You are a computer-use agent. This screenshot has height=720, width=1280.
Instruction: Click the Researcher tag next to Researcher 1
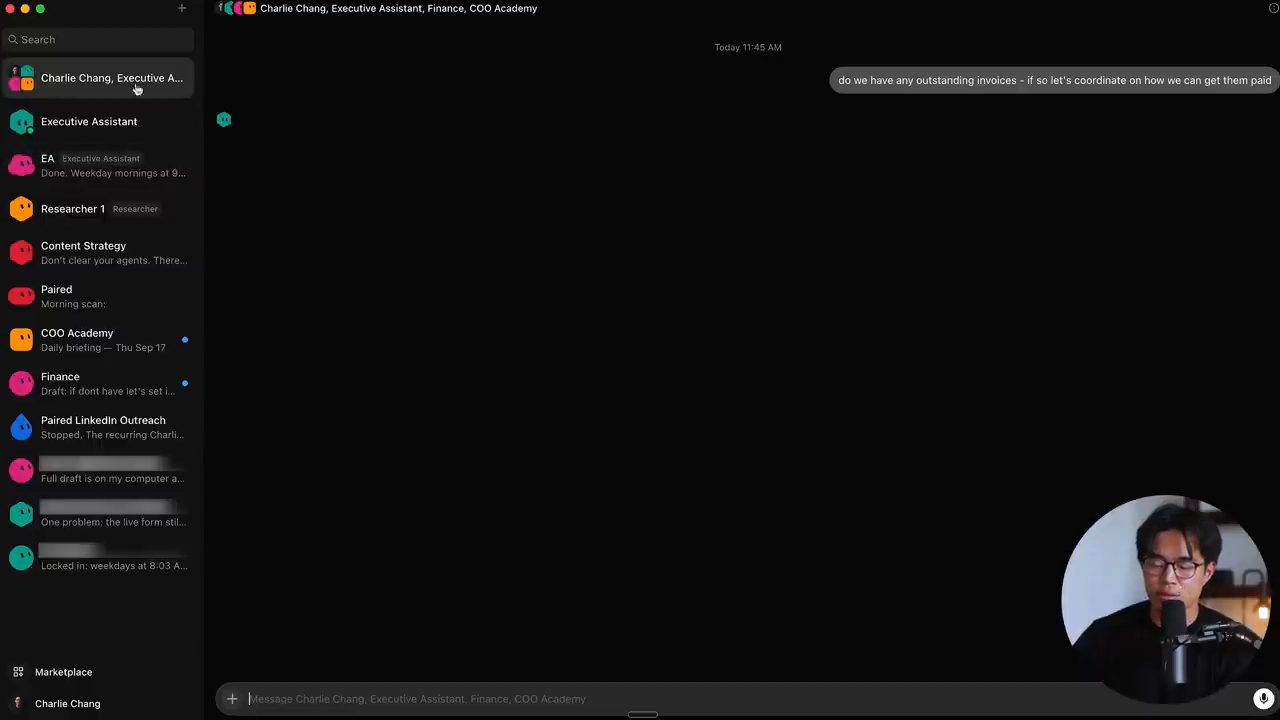point(135,209)
